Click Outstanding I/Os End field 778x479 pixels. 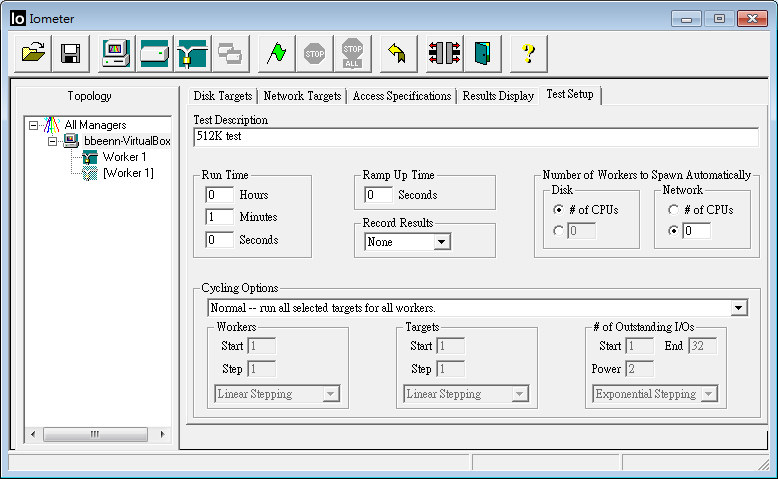[x=703, y=346]
